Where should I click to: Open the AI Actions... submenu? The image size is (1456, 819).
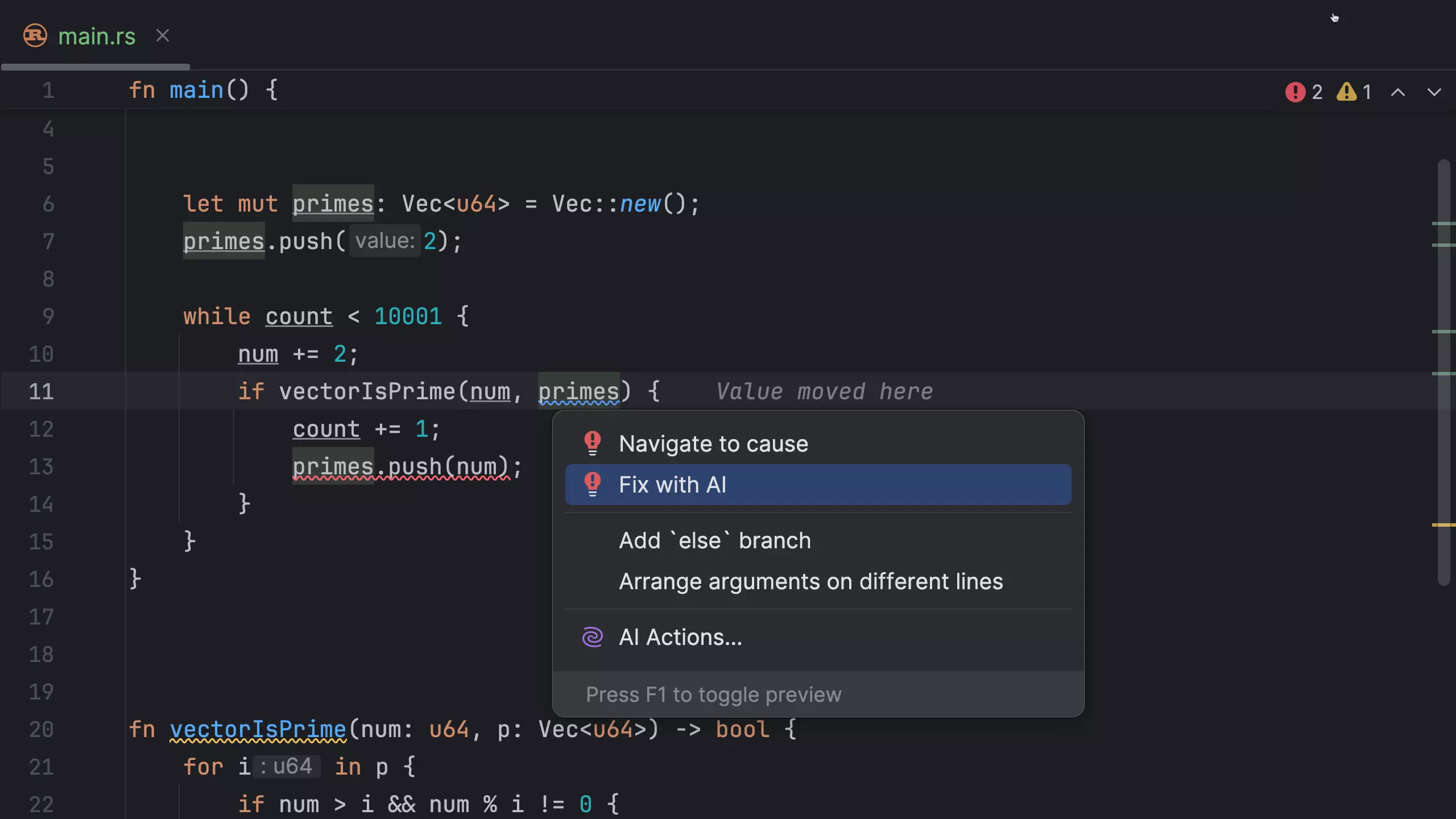[680, 637]
